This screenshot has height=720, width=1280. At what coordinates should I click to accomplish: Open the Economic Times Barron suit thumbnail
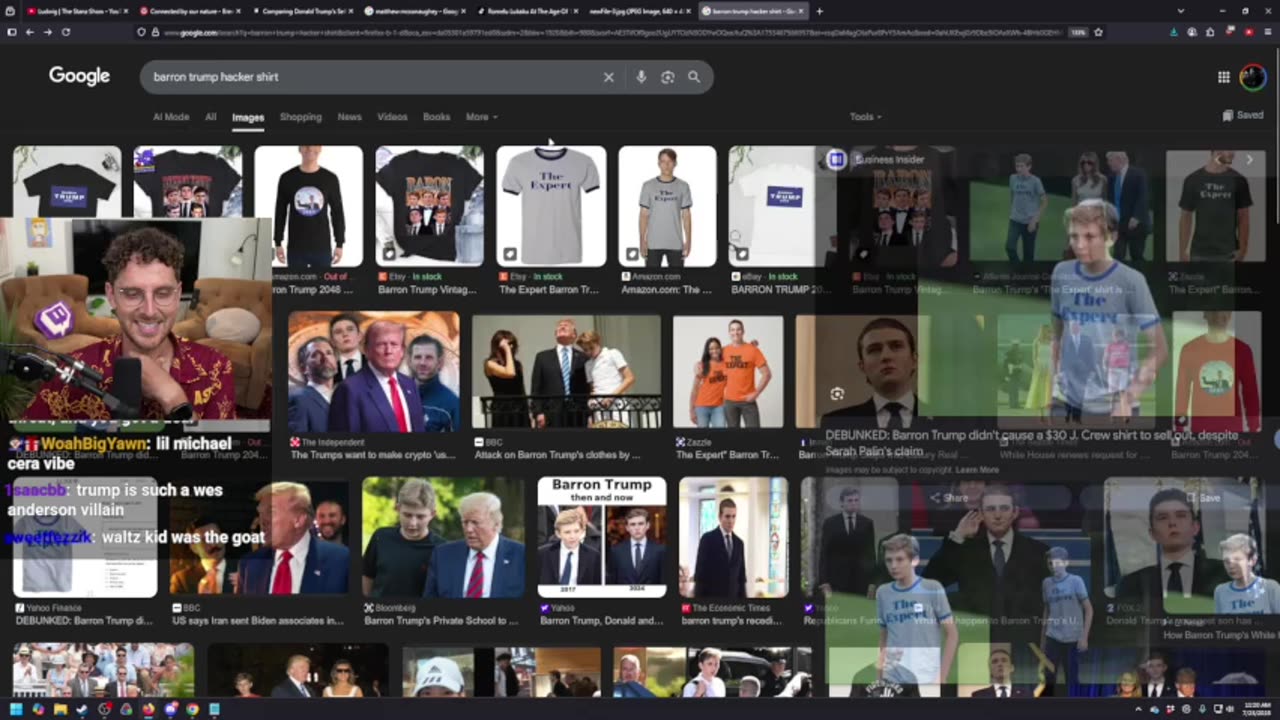click(x=733, y=537)
